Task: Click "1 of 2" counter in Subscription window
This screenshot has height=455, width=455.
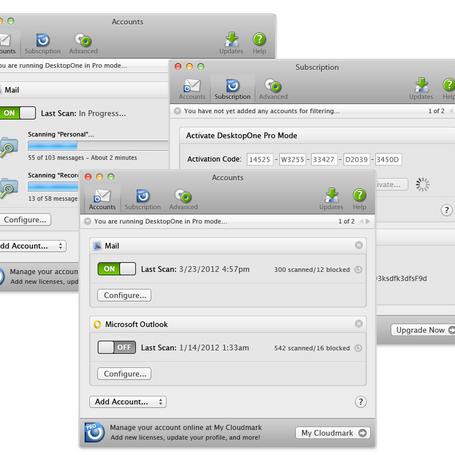Action: [436, 111]
